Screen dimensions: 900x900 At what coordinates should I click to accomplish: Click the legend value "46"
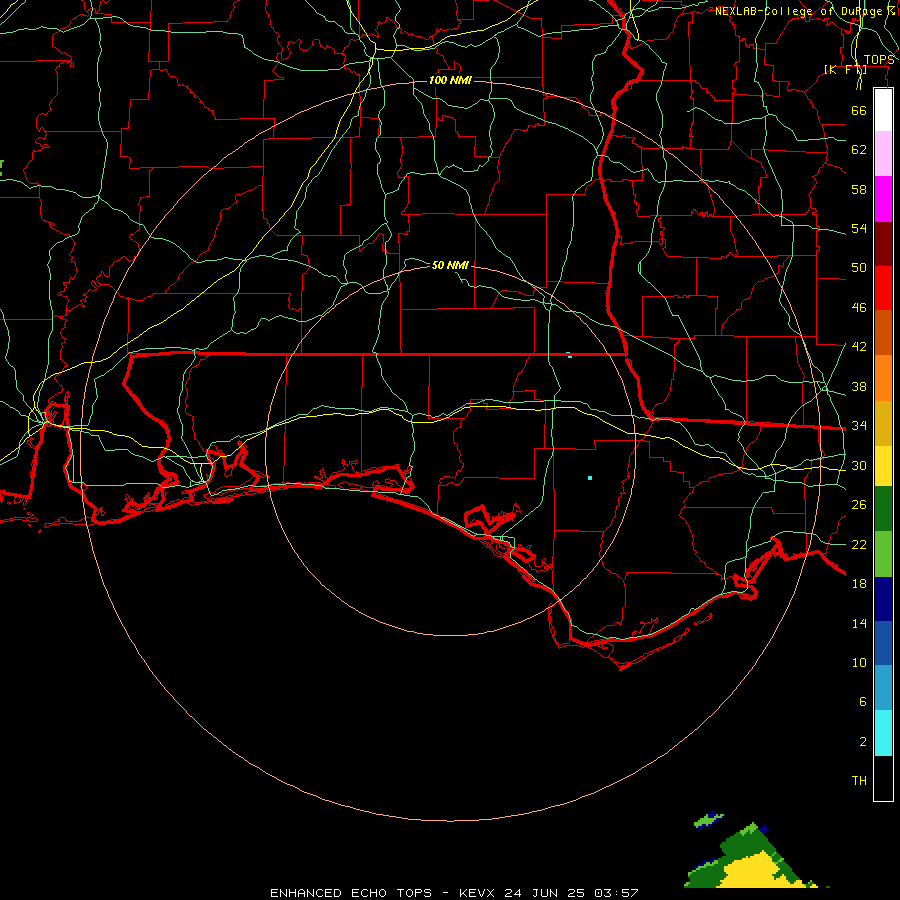(859, 308)
